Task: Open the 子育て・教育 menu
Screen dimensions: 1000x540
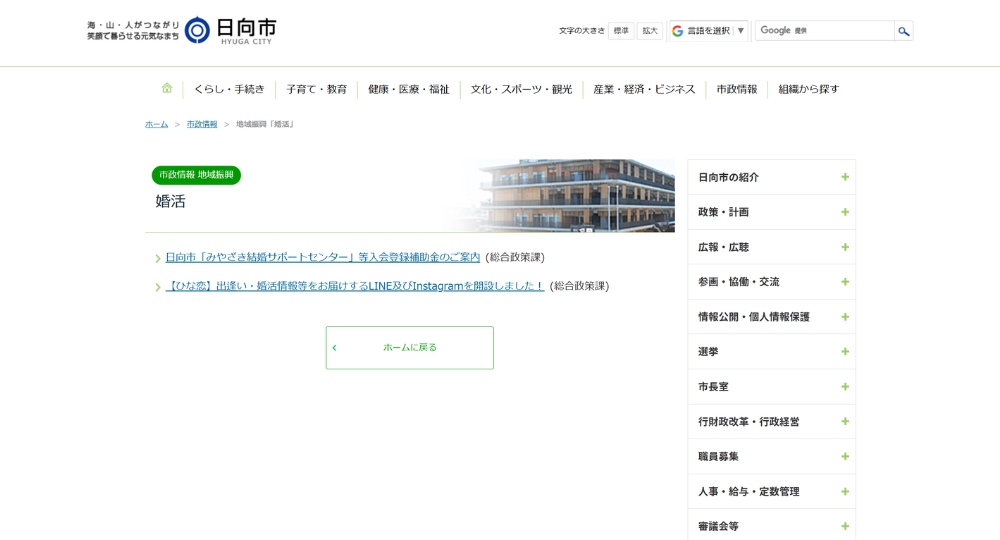Action: 316,89
